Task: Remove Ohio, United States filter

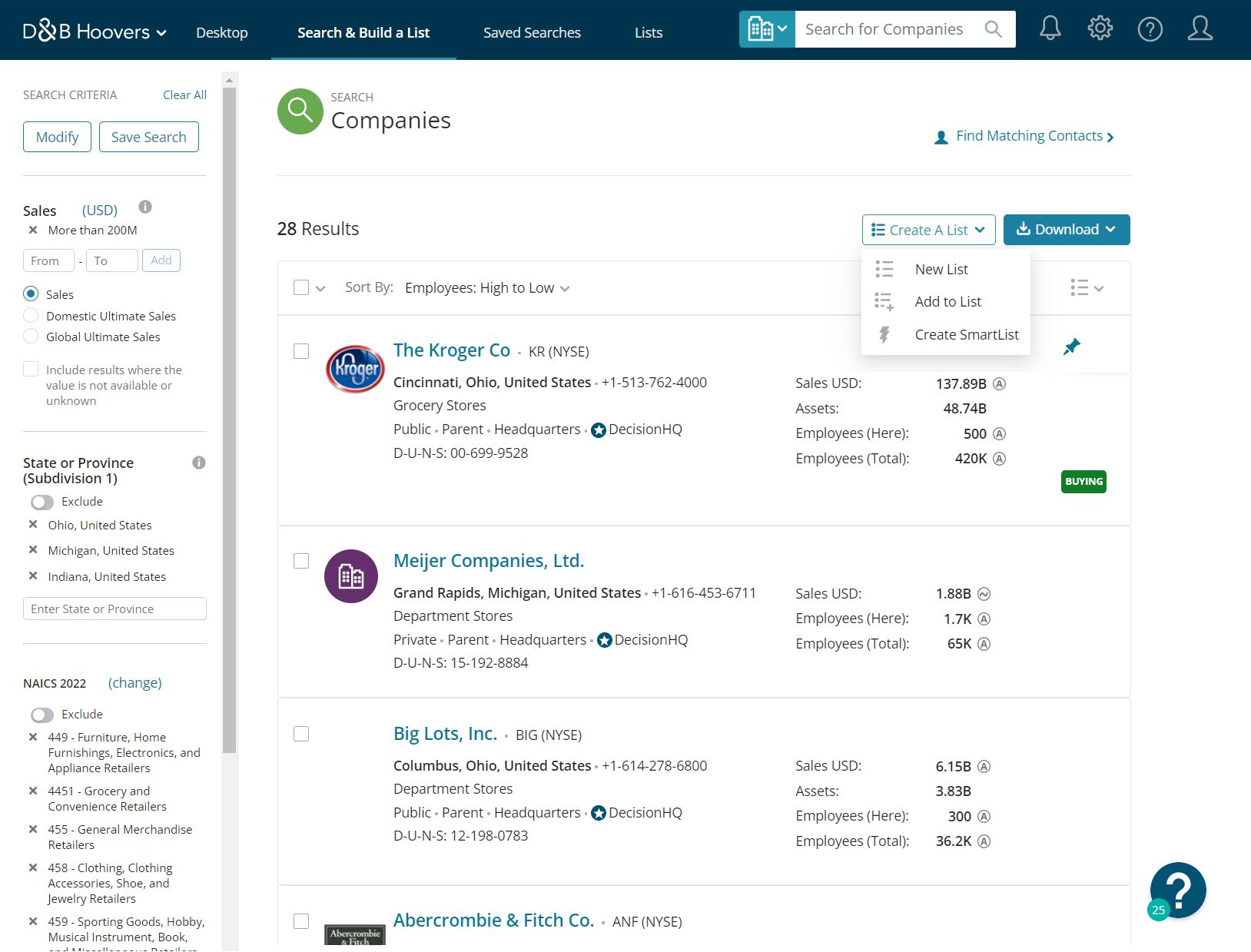Action: coord(33,525)
